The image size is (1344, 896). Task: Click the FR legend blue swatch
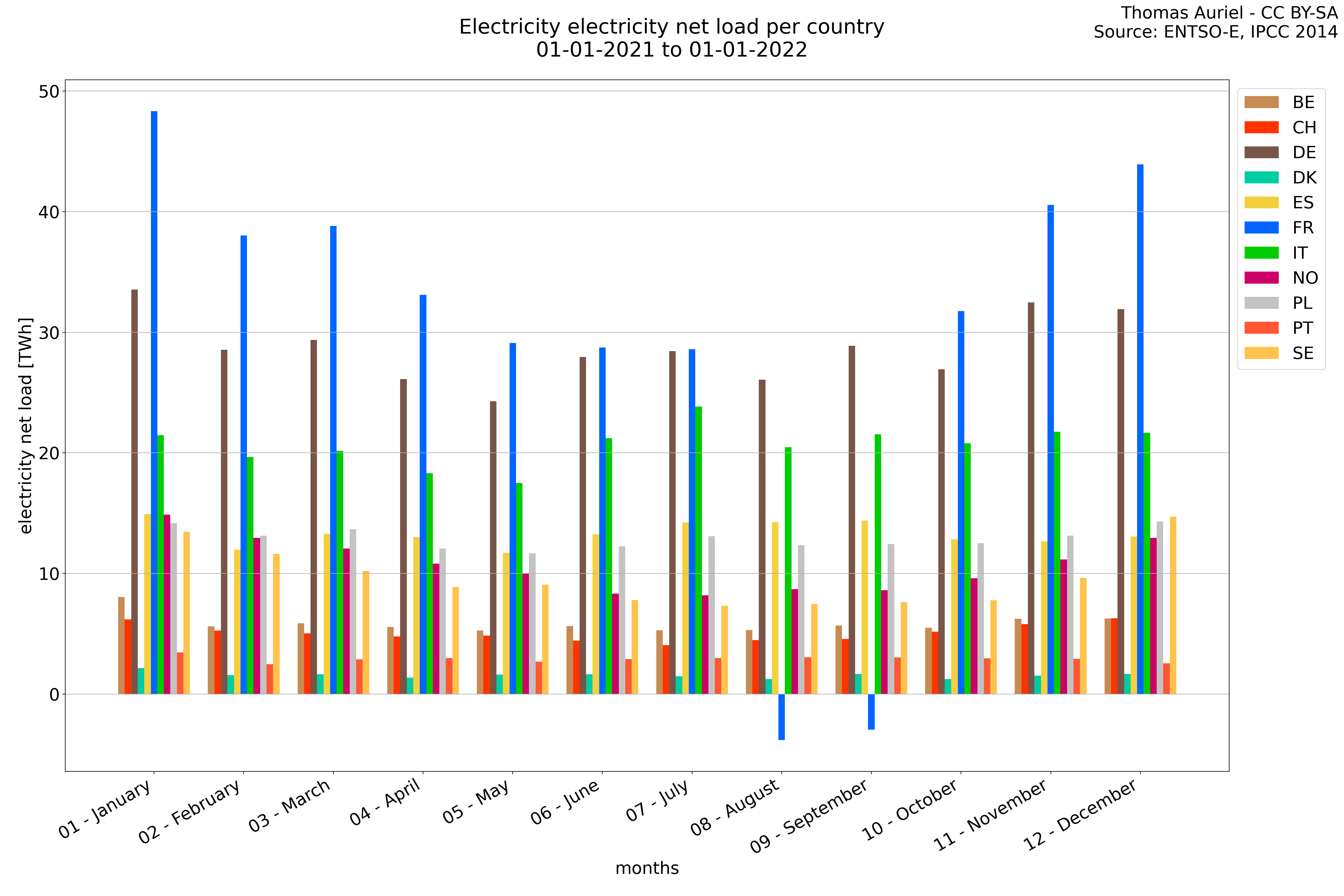(1261, 228)
